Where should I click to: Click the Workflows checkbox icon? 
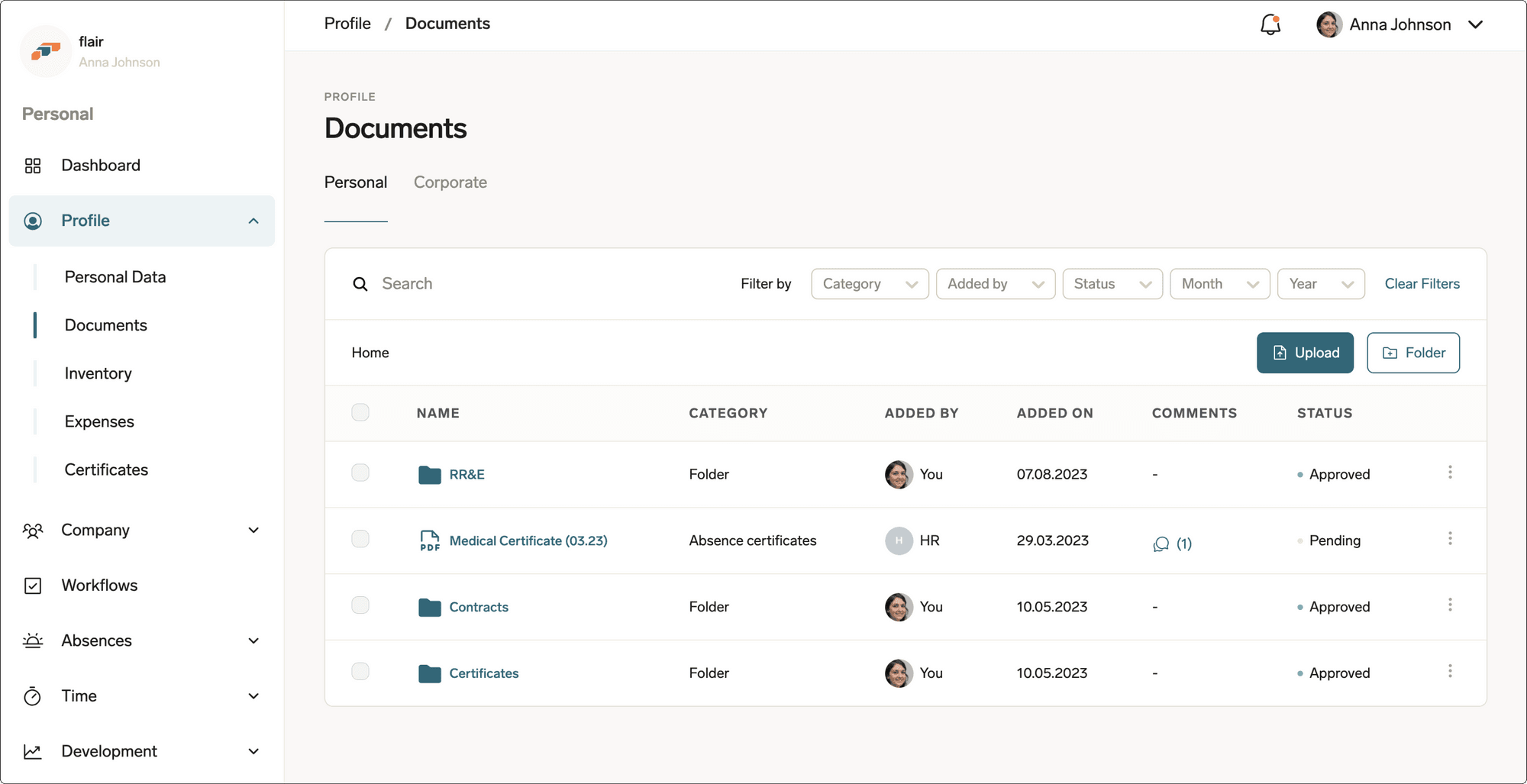click(33, 586)
